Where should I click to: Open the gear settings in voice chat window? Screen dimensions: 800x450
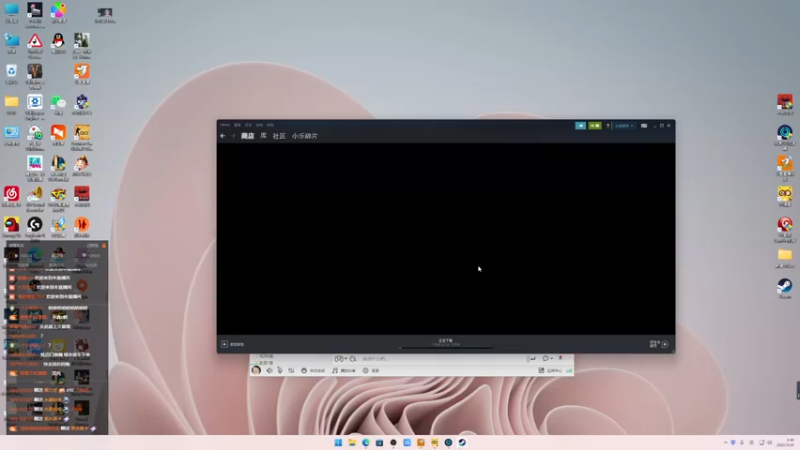coord(365,370)
